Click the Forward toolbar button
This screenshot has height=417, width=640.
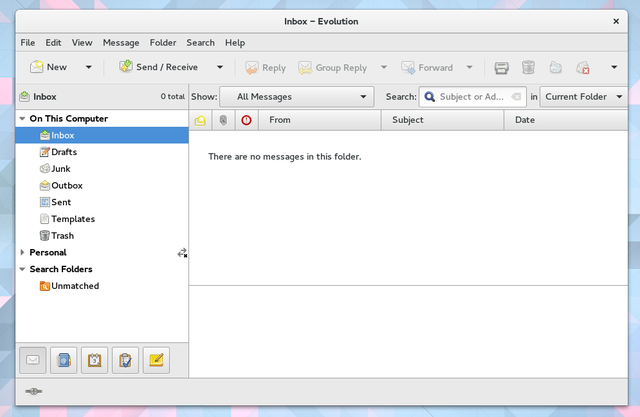coord(427,68)
